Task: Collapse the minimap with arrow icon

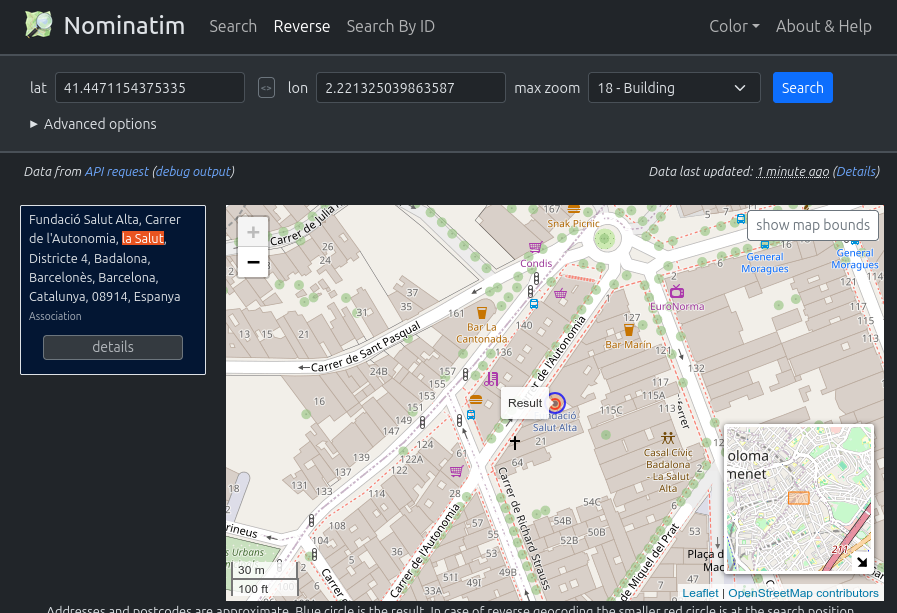Action: pyautogui.click(x=861, y=561)
